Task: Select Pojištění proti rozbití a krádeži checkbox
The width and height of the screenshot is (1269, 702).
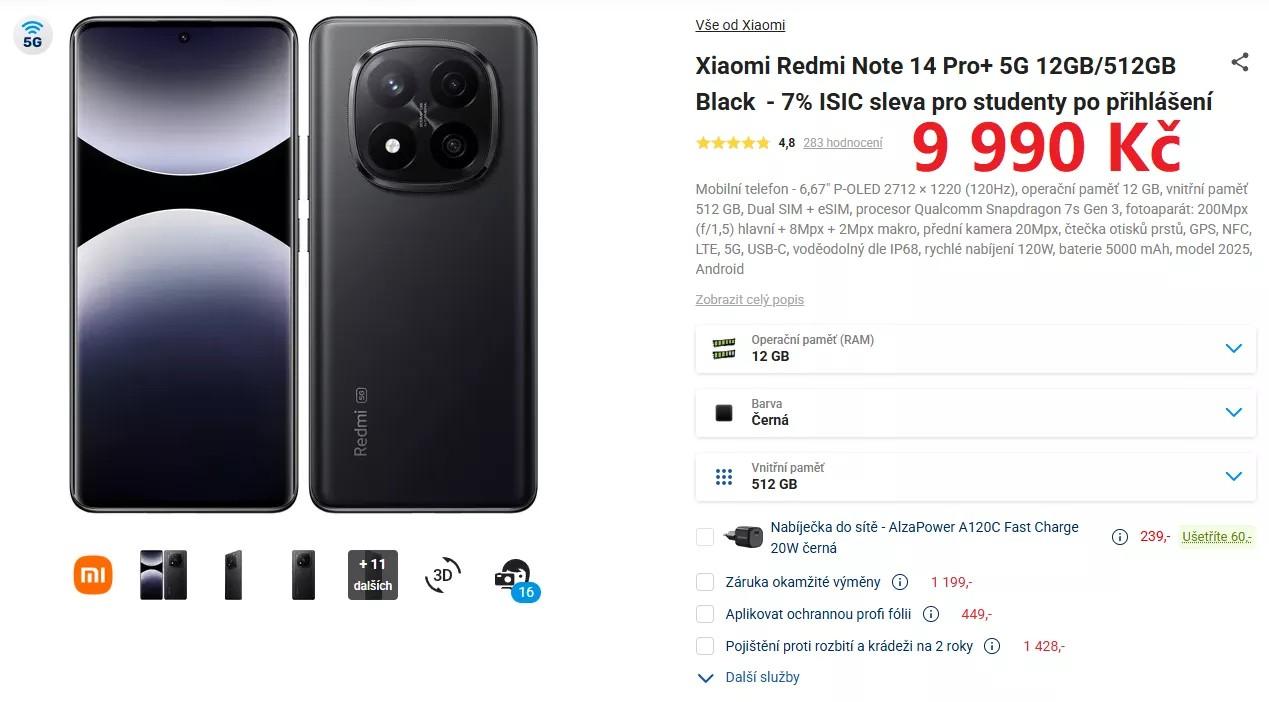Action: (705, 646)
